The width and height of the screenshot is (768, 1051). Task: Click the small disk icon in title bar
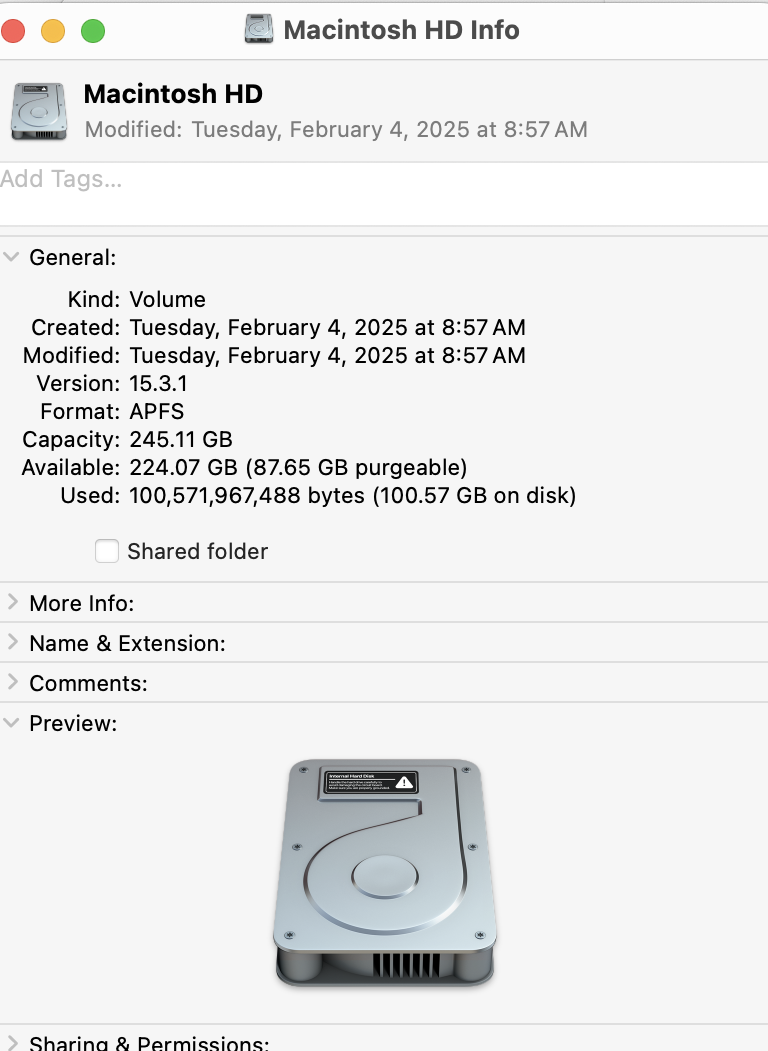pyautogui.click(x=259, y=29)
